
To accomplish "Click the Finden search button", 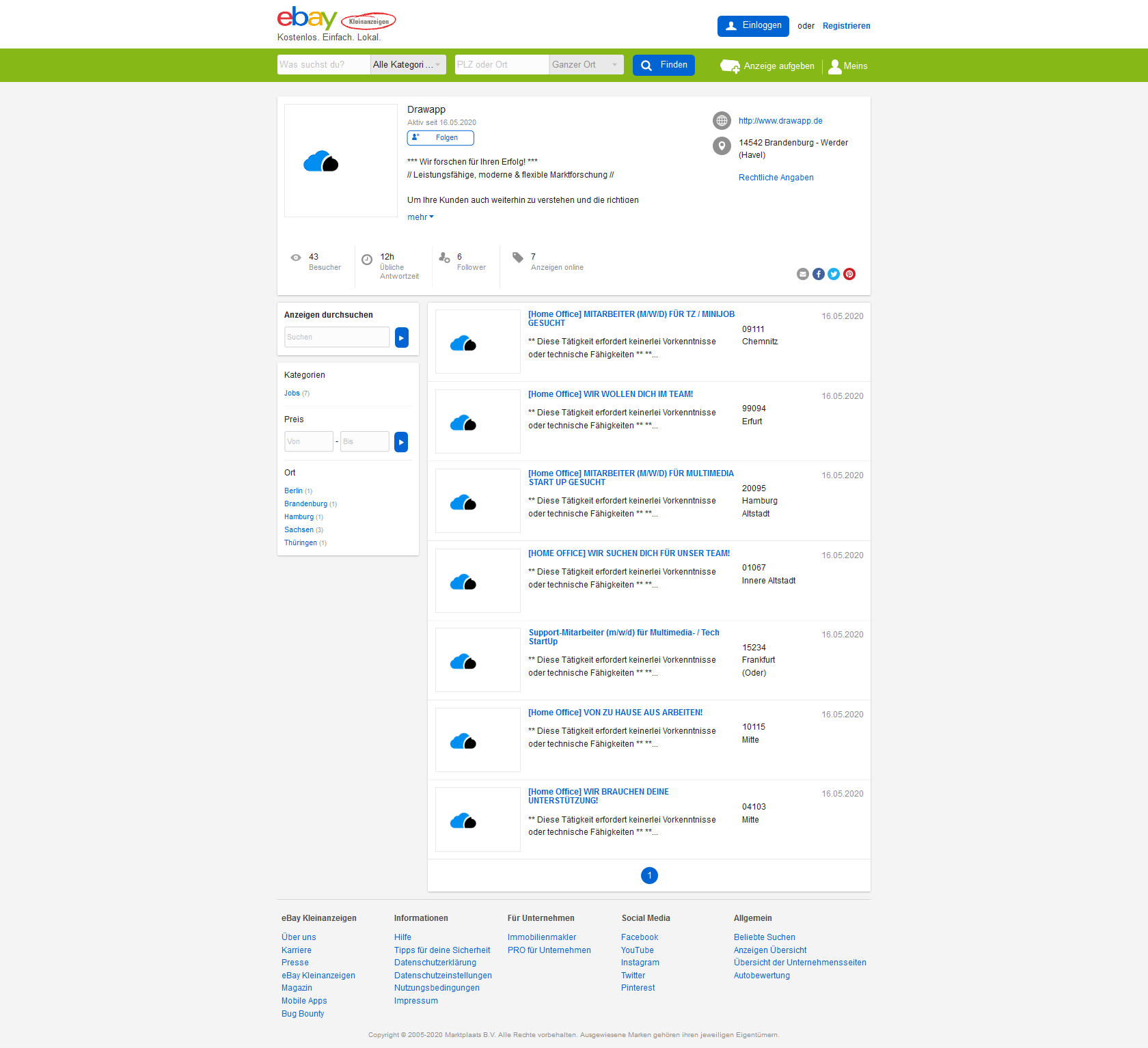I will [664, 65].
